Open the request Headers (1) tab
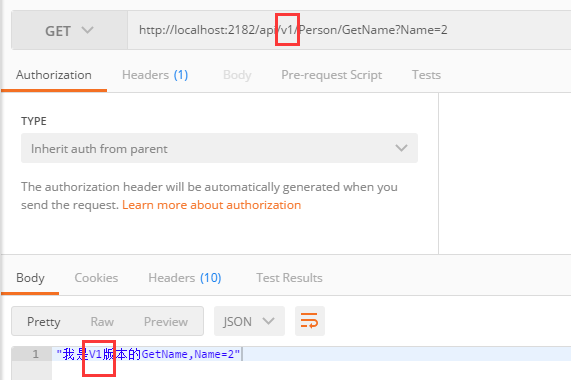The height and width of the screenshot is (380, 571). [155, 75]
